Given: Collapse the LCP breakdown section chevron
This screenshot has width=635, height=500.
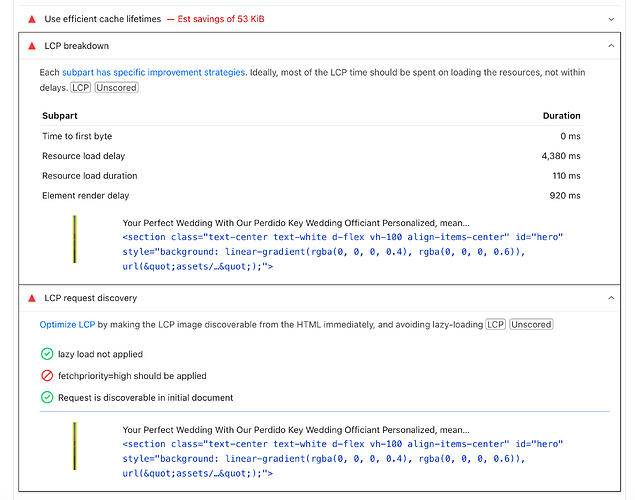Looking at the screenshot, I should [611, 46].
